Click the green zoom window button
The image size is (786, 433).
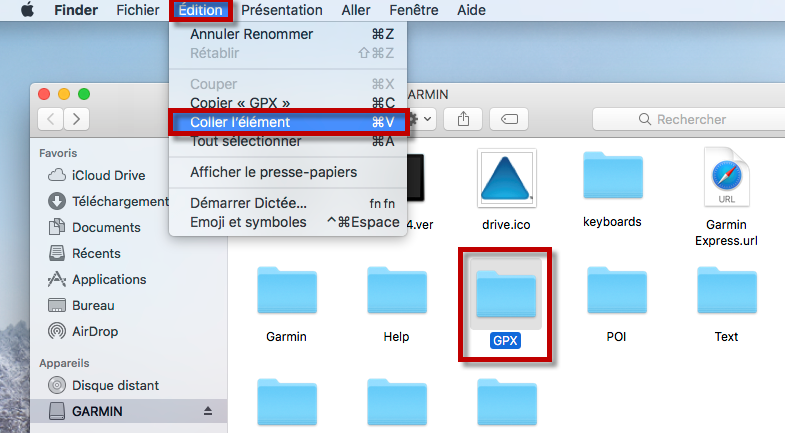pos(84,94)
